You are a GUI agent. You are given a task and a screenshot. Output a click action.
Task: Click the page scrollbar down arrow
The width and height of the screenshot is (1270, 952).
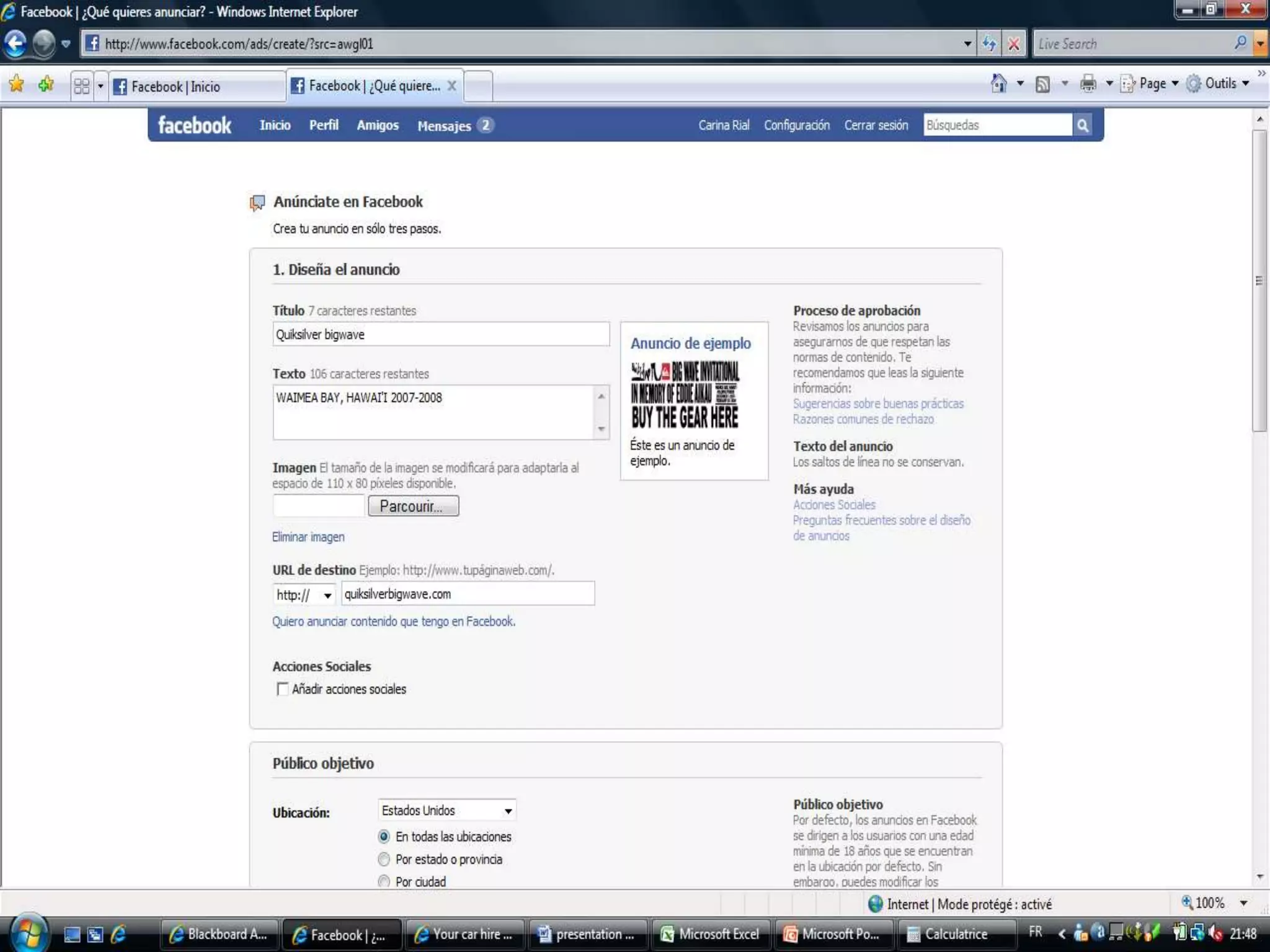(x=1259, y=877)
